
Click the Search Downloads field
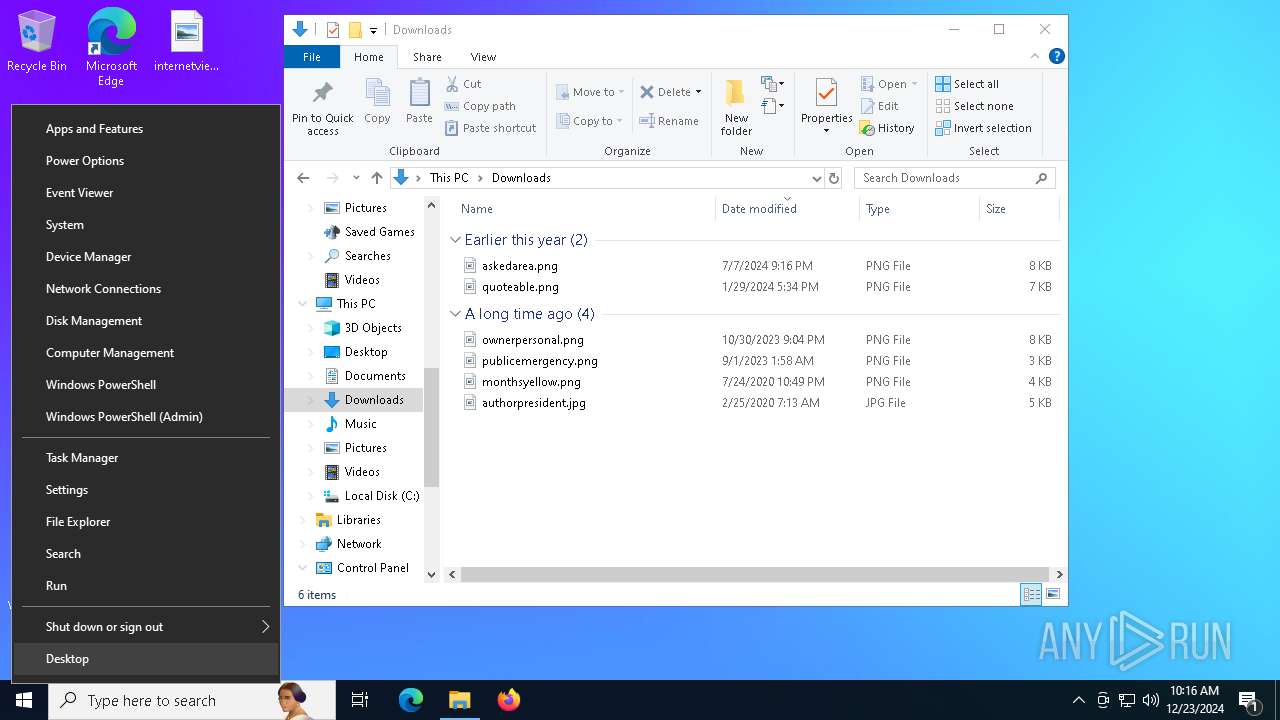coord(945,178)
